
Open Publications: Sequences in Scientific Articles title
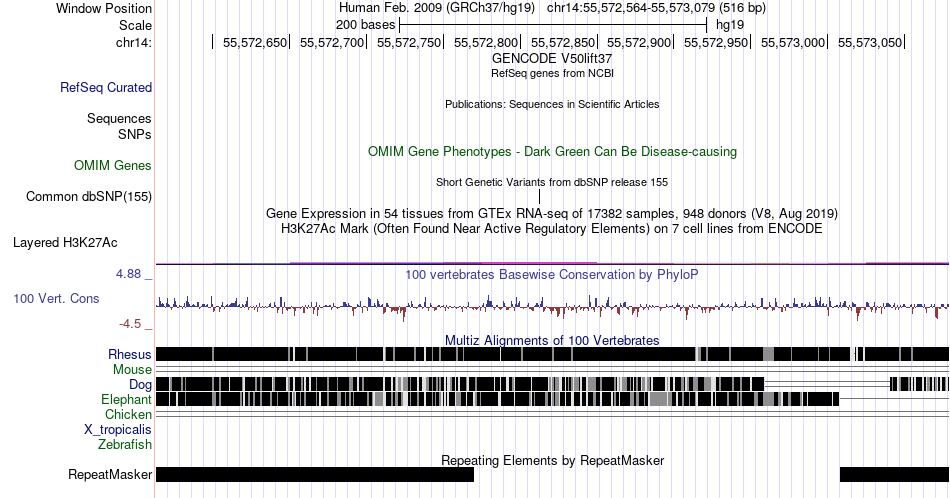pyautogui.click(x=552, y=104)
